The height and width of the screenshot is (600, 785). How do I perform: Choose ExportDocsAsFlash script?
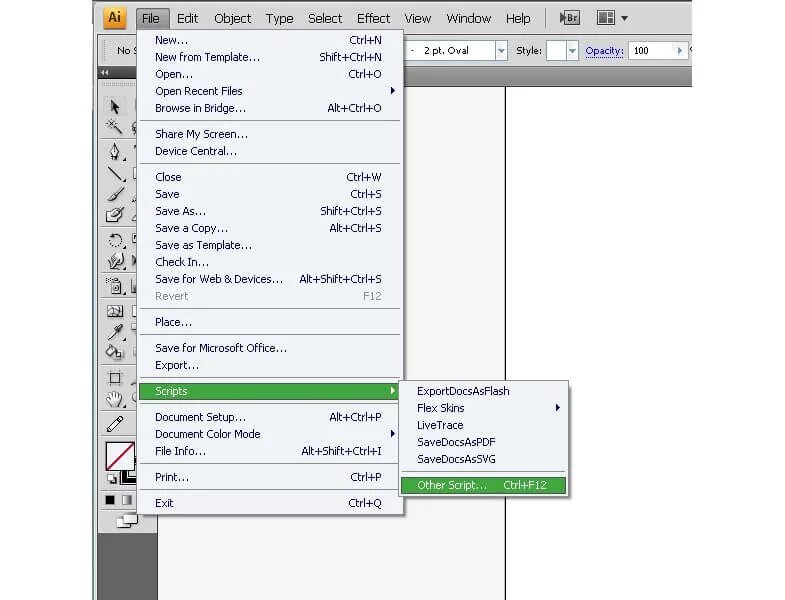pyautogui.click(x=484, y=391)
